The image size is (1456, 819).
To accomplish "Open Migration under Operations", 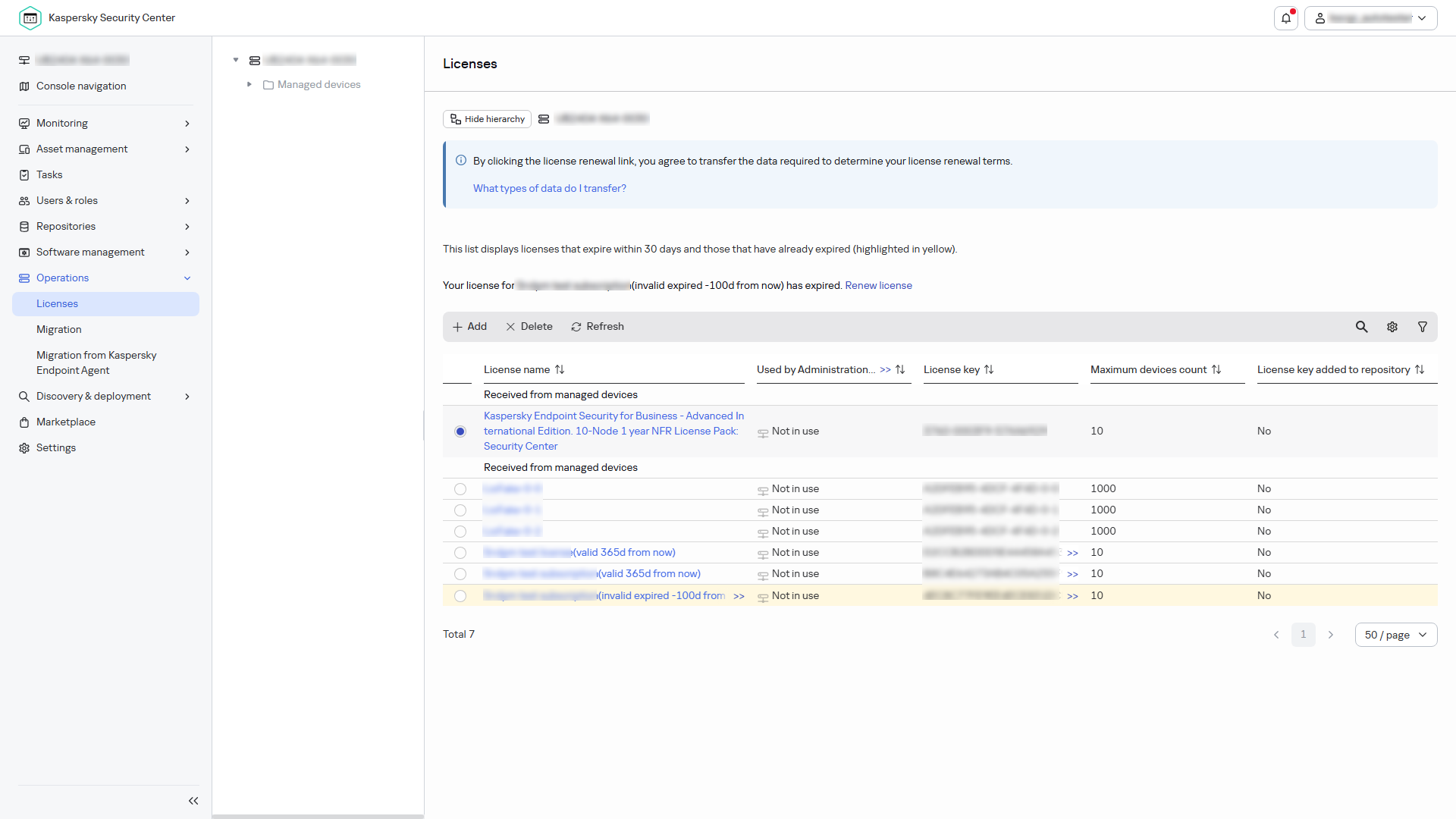I will [x=59, y=330].
